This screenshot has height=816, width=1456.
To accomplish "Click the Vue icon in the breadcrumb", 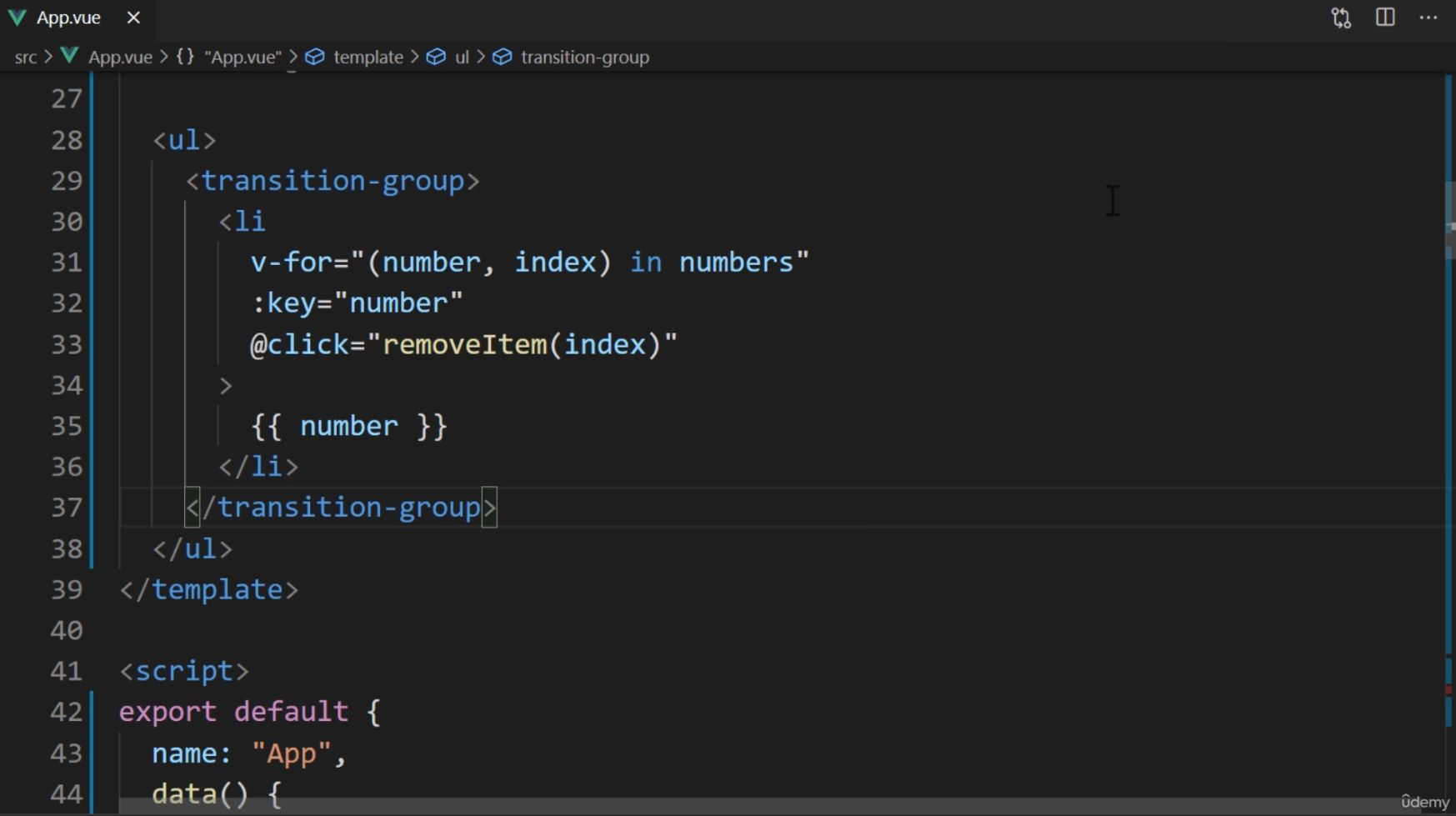I will (70, 56).
